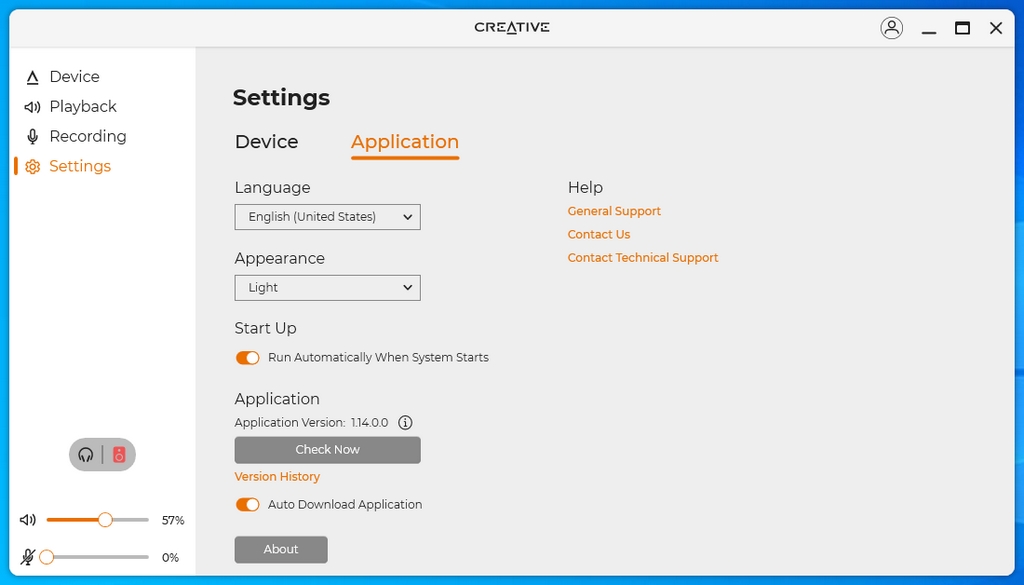Screen dimensions: 1024x585
Task: Go to Playback in sidebar menu
Action: [x=83, y=106]
